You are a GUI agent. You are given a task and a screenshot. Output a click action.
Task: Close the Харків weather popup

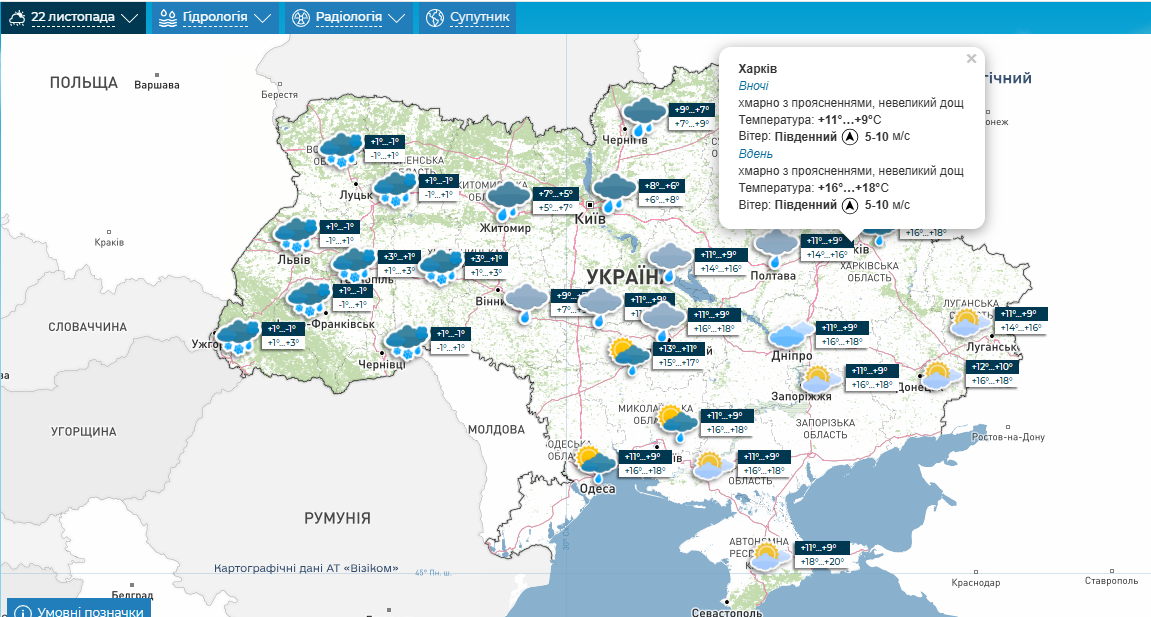tap(971, 59)
